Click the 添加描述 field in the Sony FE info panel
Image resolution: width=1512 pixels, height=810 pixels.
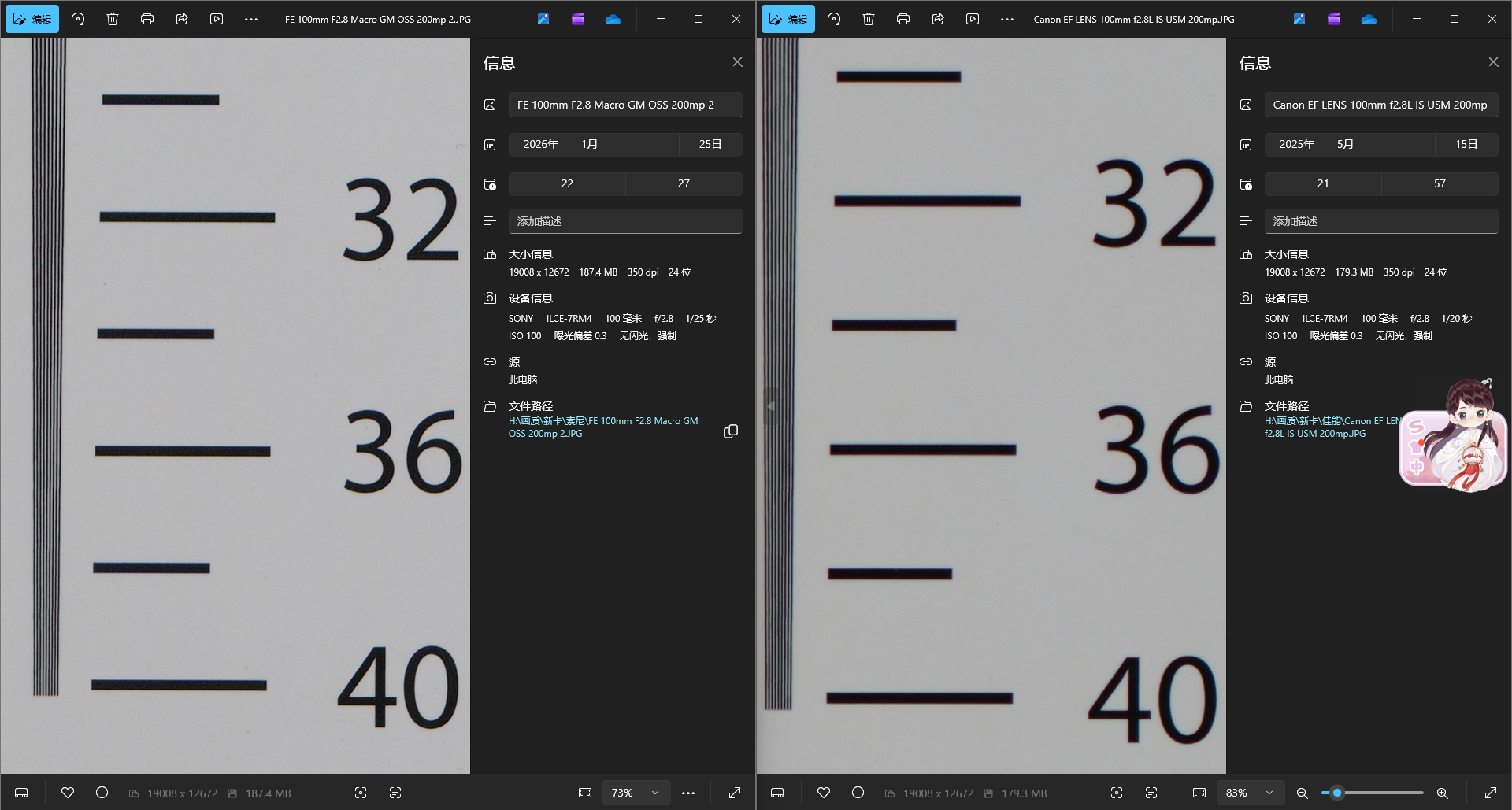click(625, 221)
